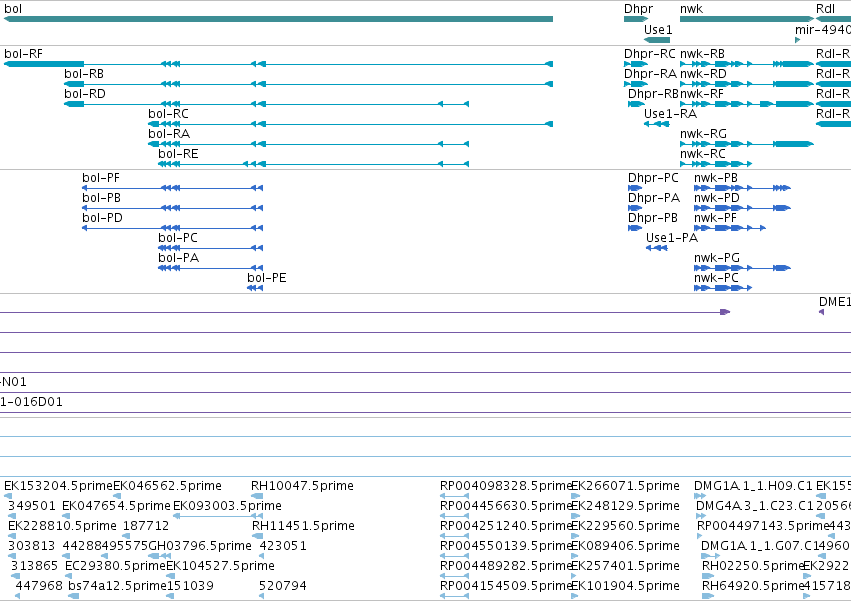
Task: Click the Dhpr-PA protein label
Action: [x=653, y=198]
